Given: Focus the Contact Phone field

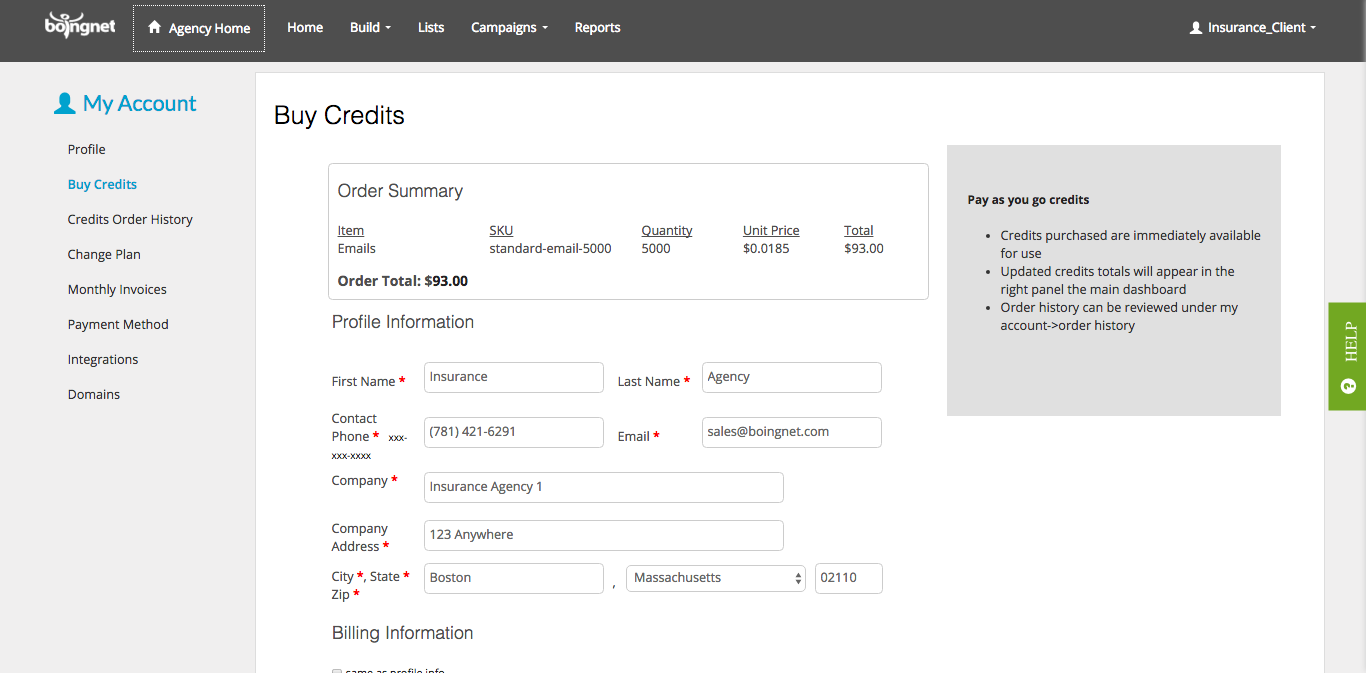Looking at the screenshot, I should coord(514,432).
